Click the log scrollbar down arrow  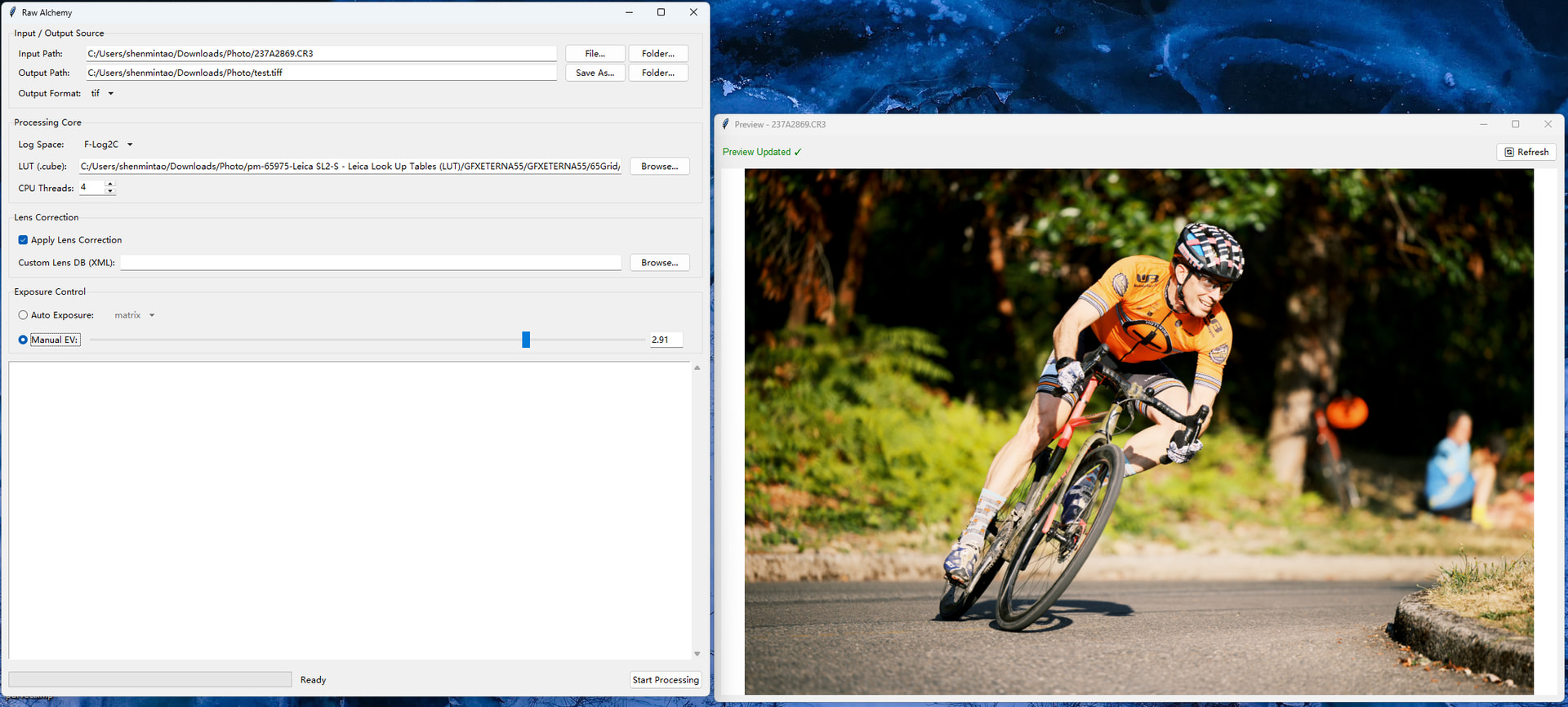pos(697,654)
